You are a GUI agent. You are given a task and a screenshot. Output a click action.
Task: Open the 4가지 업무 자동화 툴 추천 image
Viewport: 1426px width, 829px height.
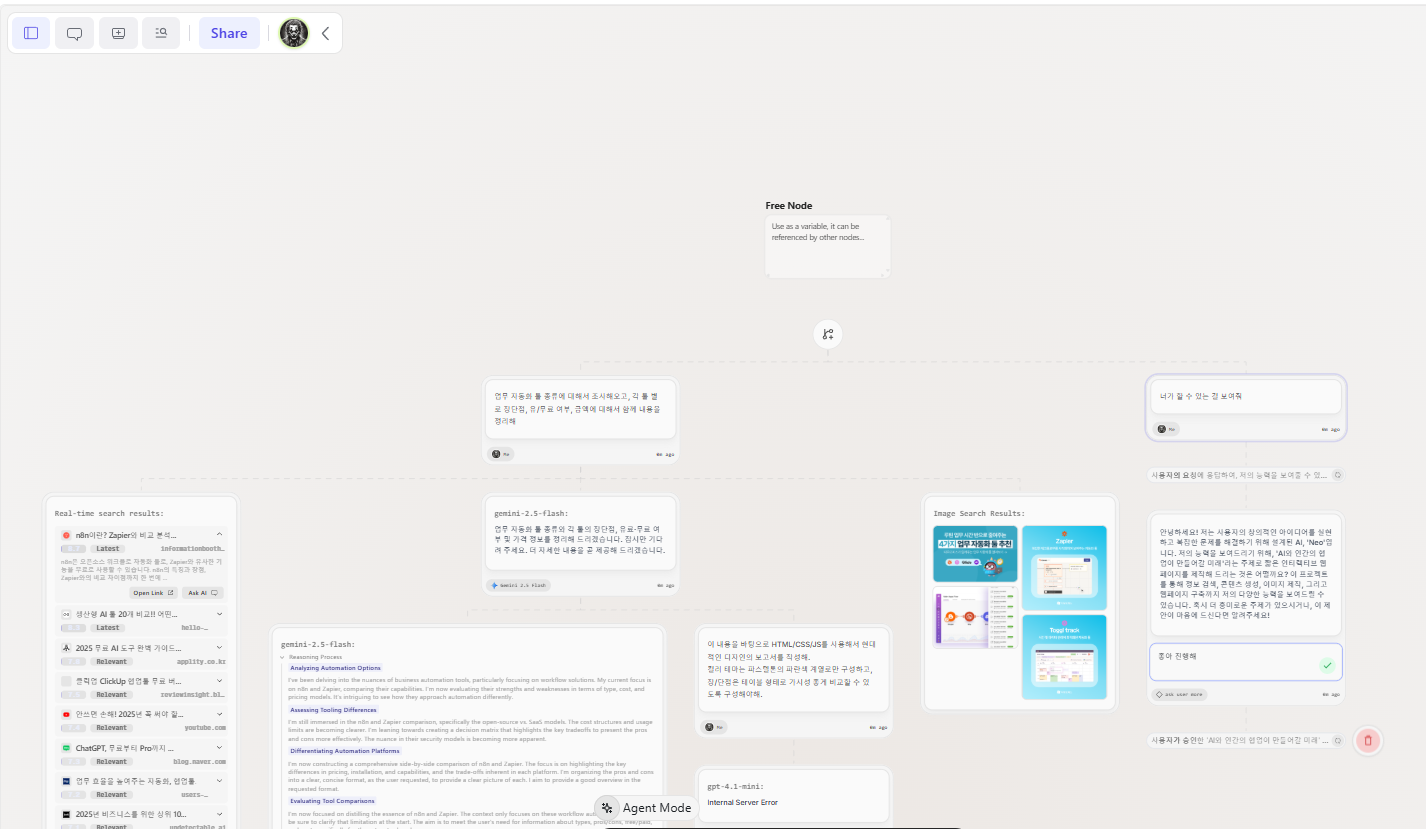coord(975,553)
